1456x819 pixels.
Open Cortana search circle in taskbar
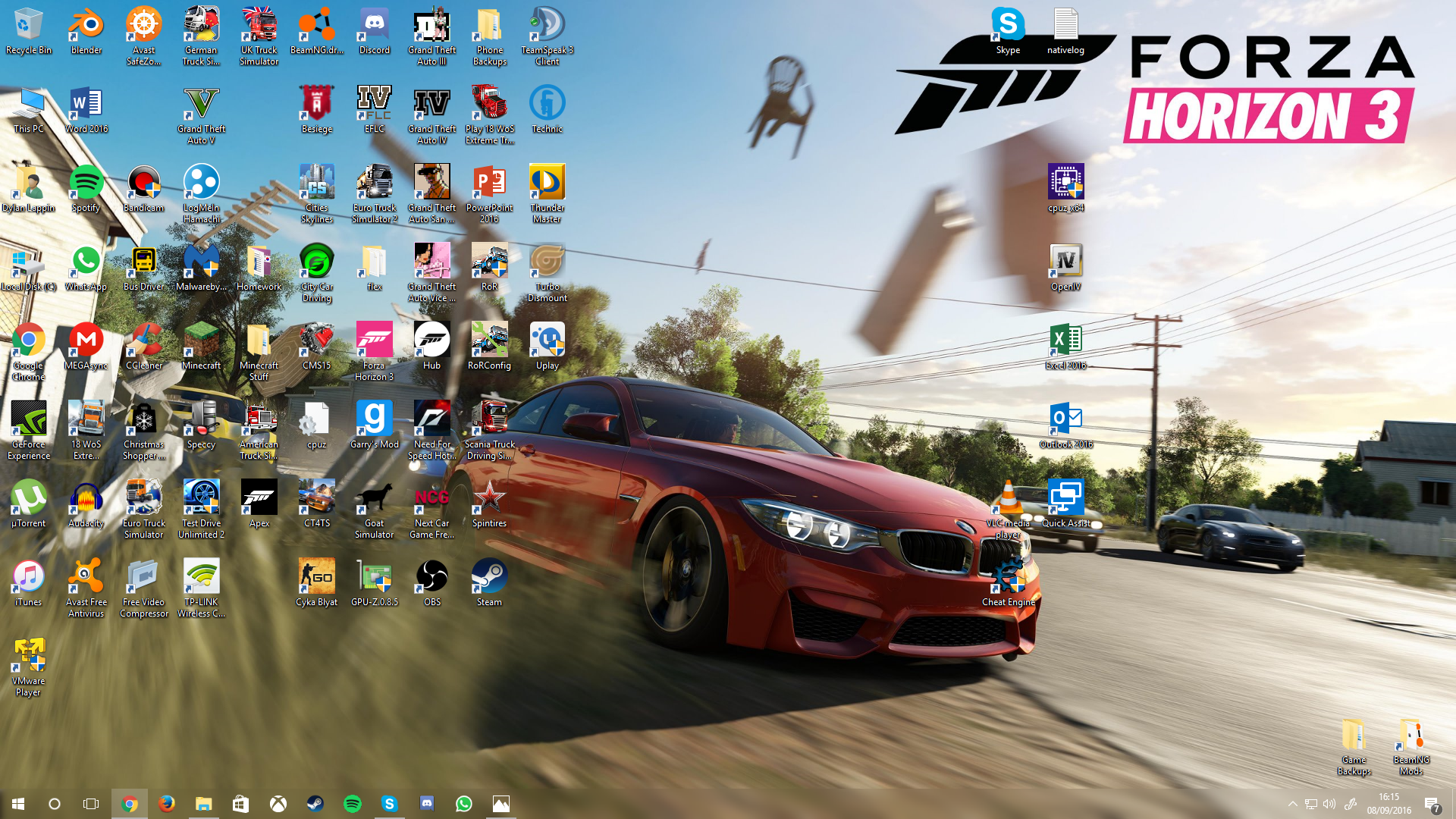point(55,804)
